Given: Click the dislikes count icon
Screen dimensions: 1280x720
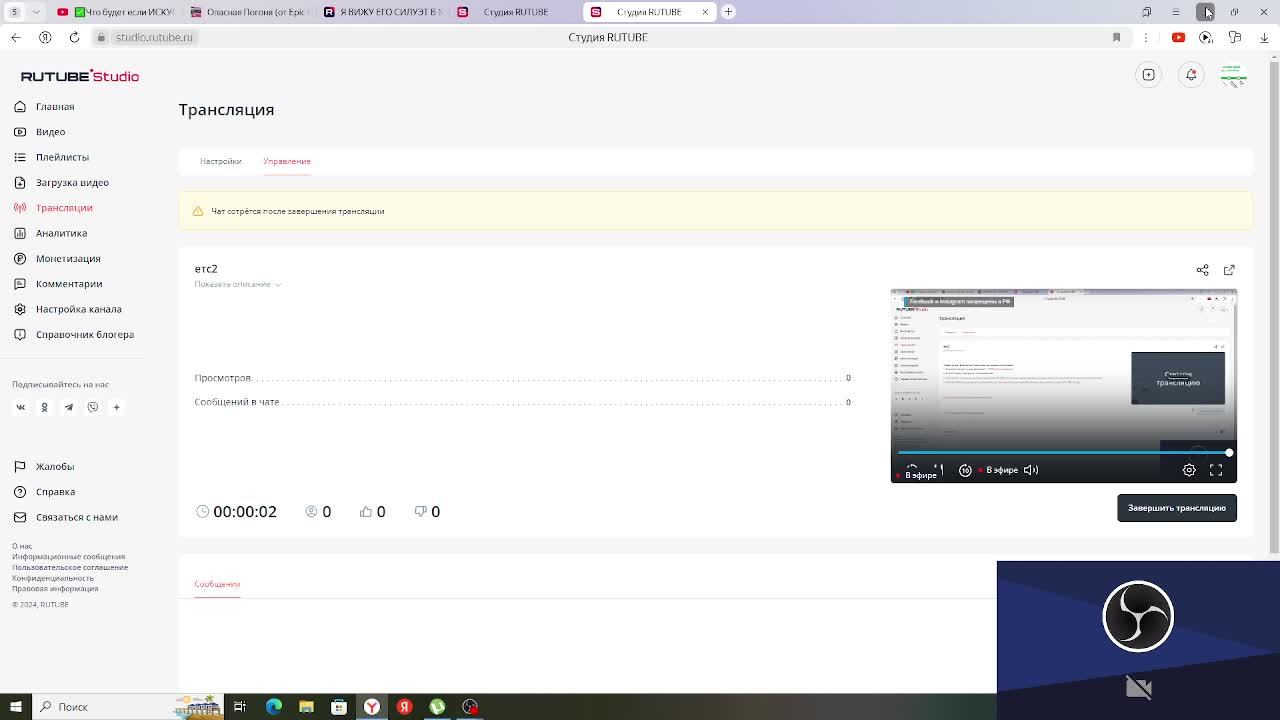Looking at the screenshot, I should click(x=420, y=511).
